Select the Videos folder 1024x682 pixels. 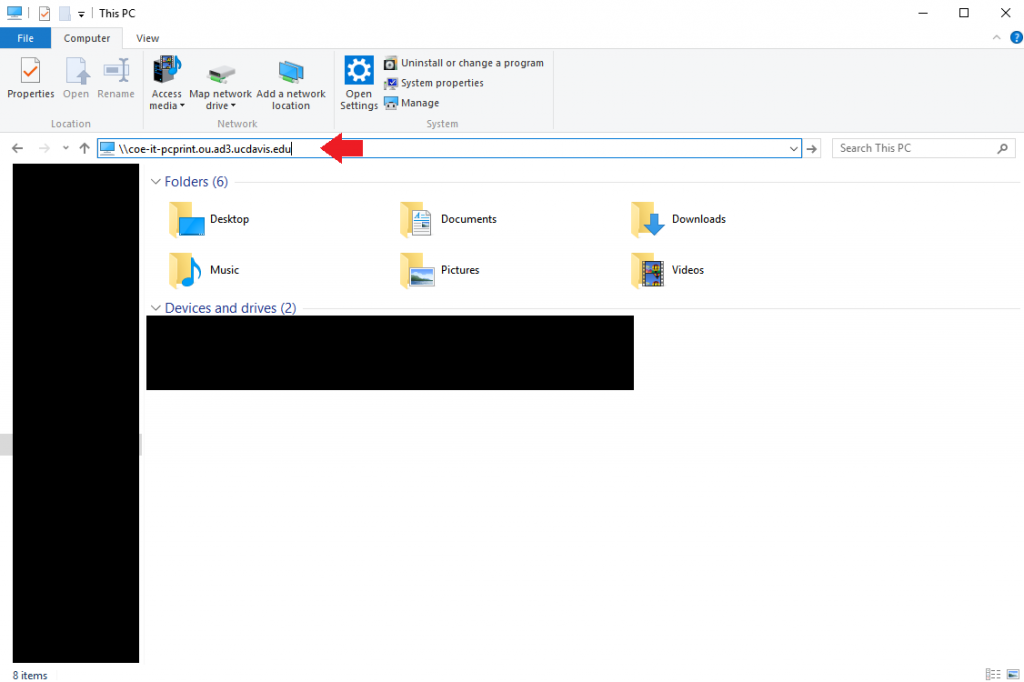coord(667,270)
